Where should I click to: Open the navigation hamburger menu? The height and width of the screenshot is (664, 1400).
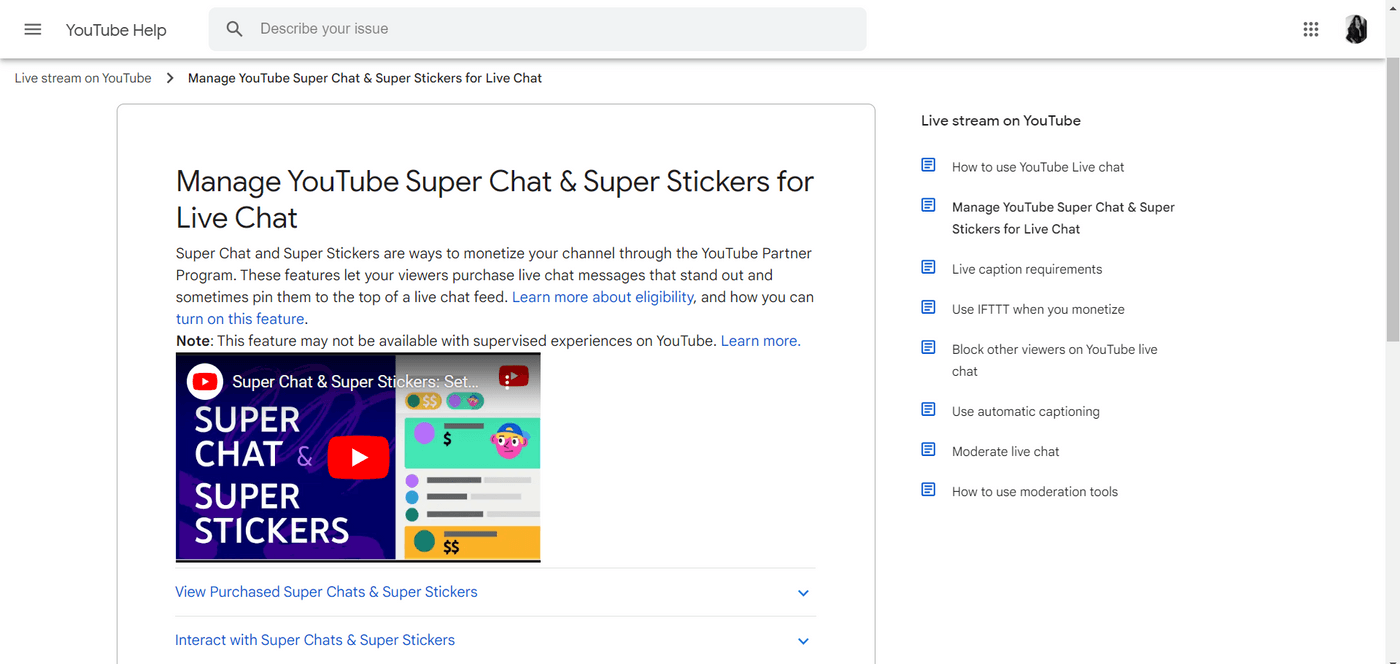click(32, 29)
